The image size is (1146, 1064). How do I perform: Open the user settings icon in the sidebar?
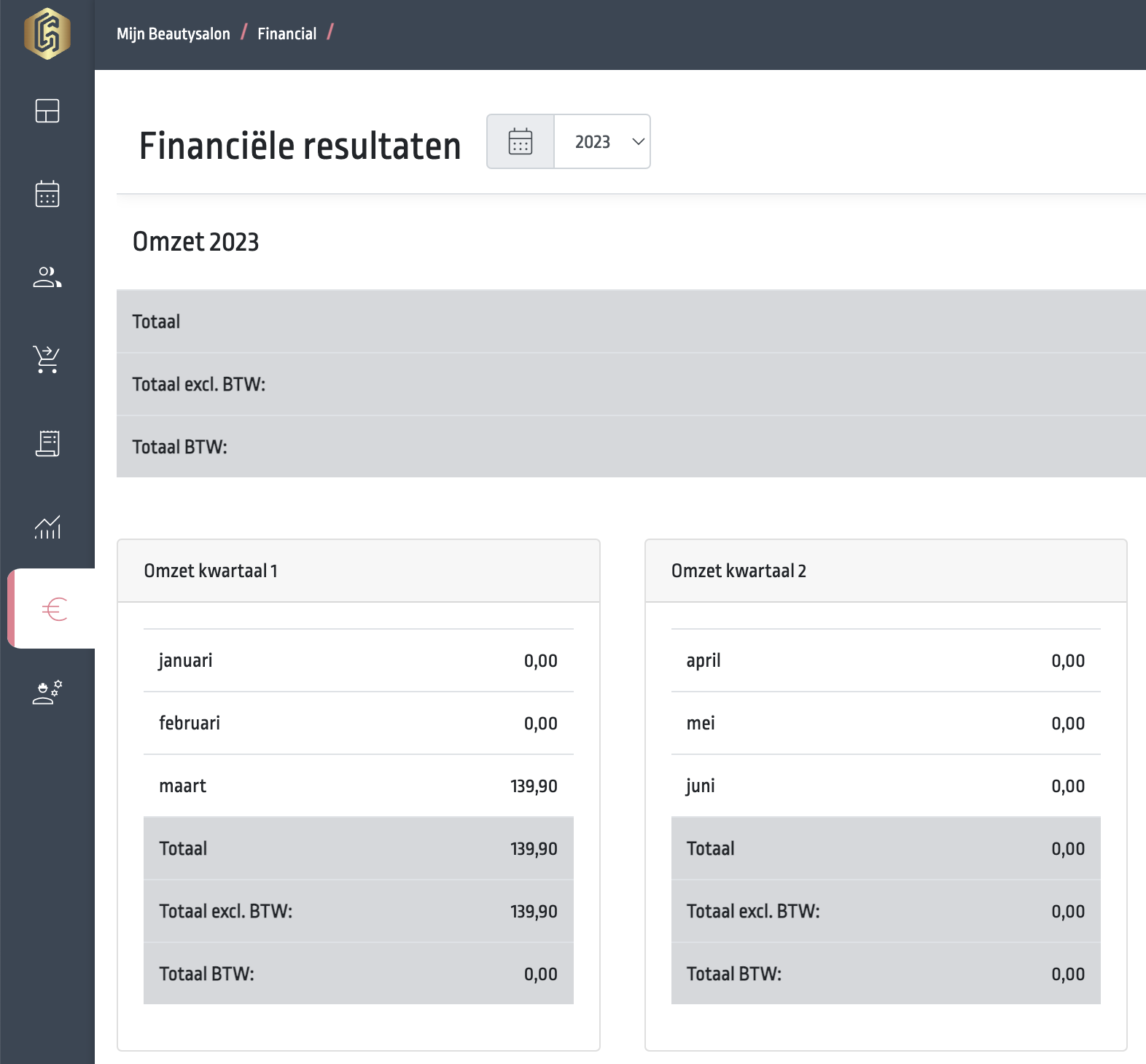[47, 692]
